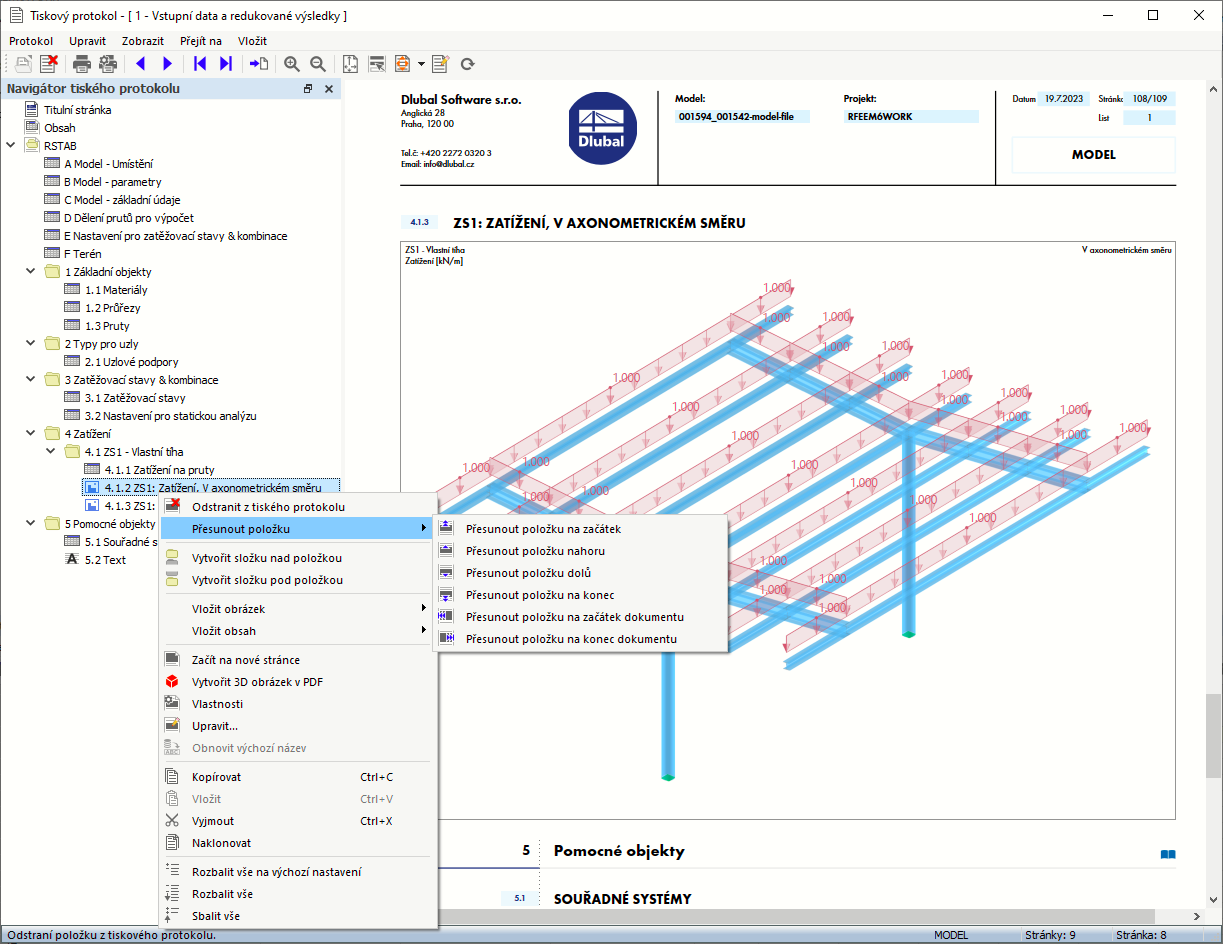This screenshot has width=1223, height=944.
Task: Click the go-to-page icon with arrow
Action: 259,64
